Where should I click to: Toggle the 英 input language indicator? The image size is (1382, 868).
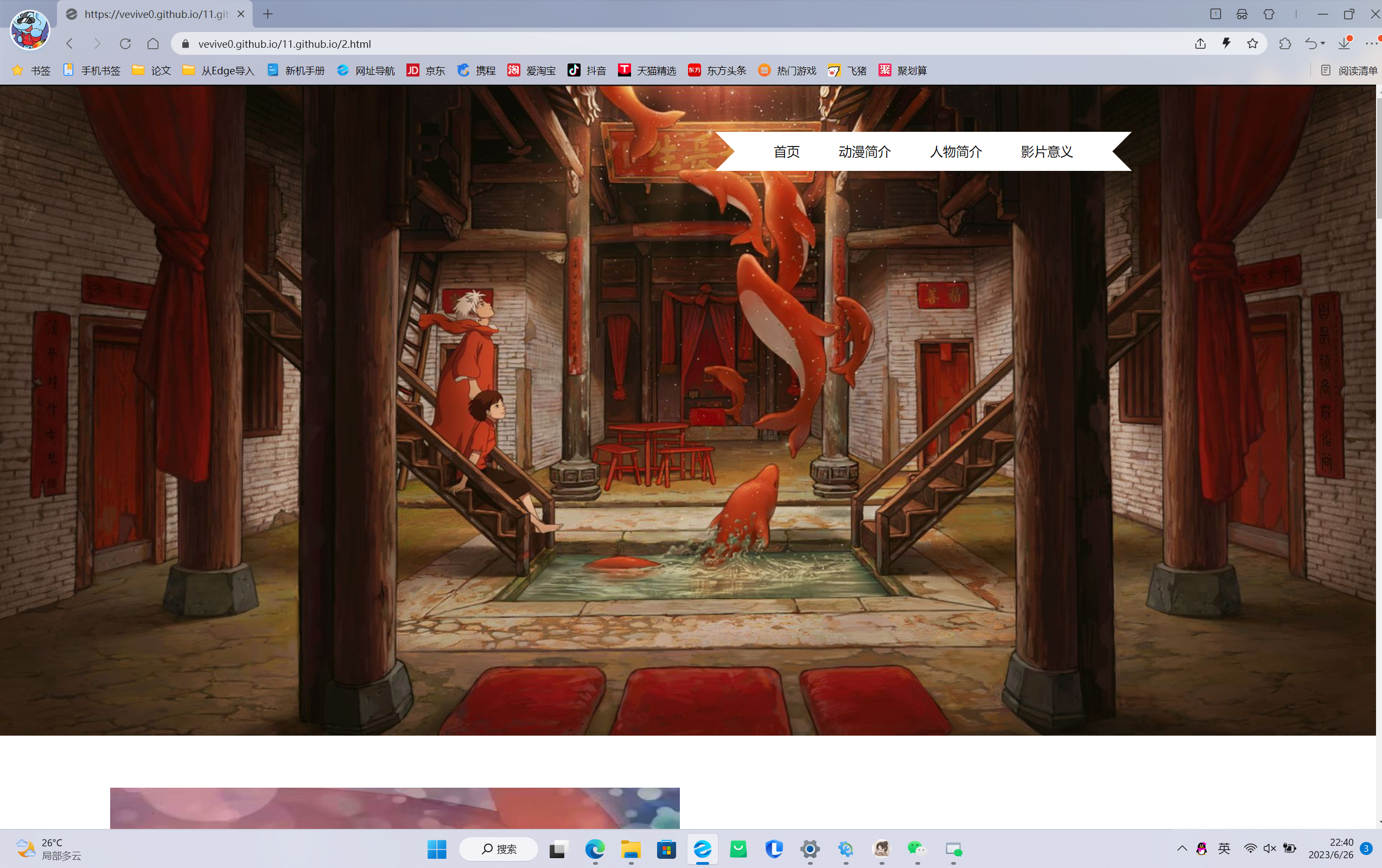click(1224, 848)
